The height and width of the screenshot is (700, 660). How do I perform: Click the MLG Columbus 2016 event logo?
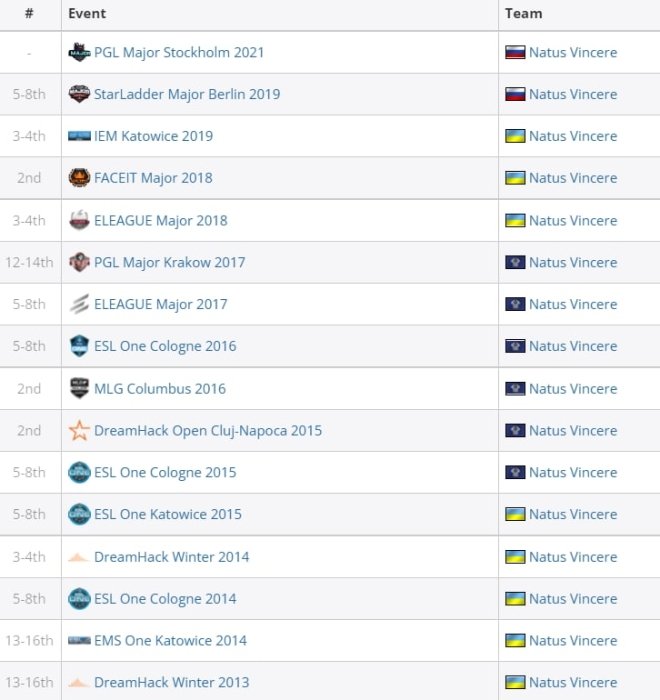pyautogui.click(x=79, y=388)
